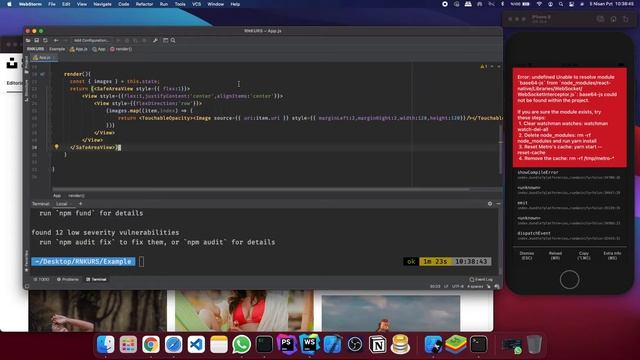Click LF line separator in status bar

click(446, 286)
